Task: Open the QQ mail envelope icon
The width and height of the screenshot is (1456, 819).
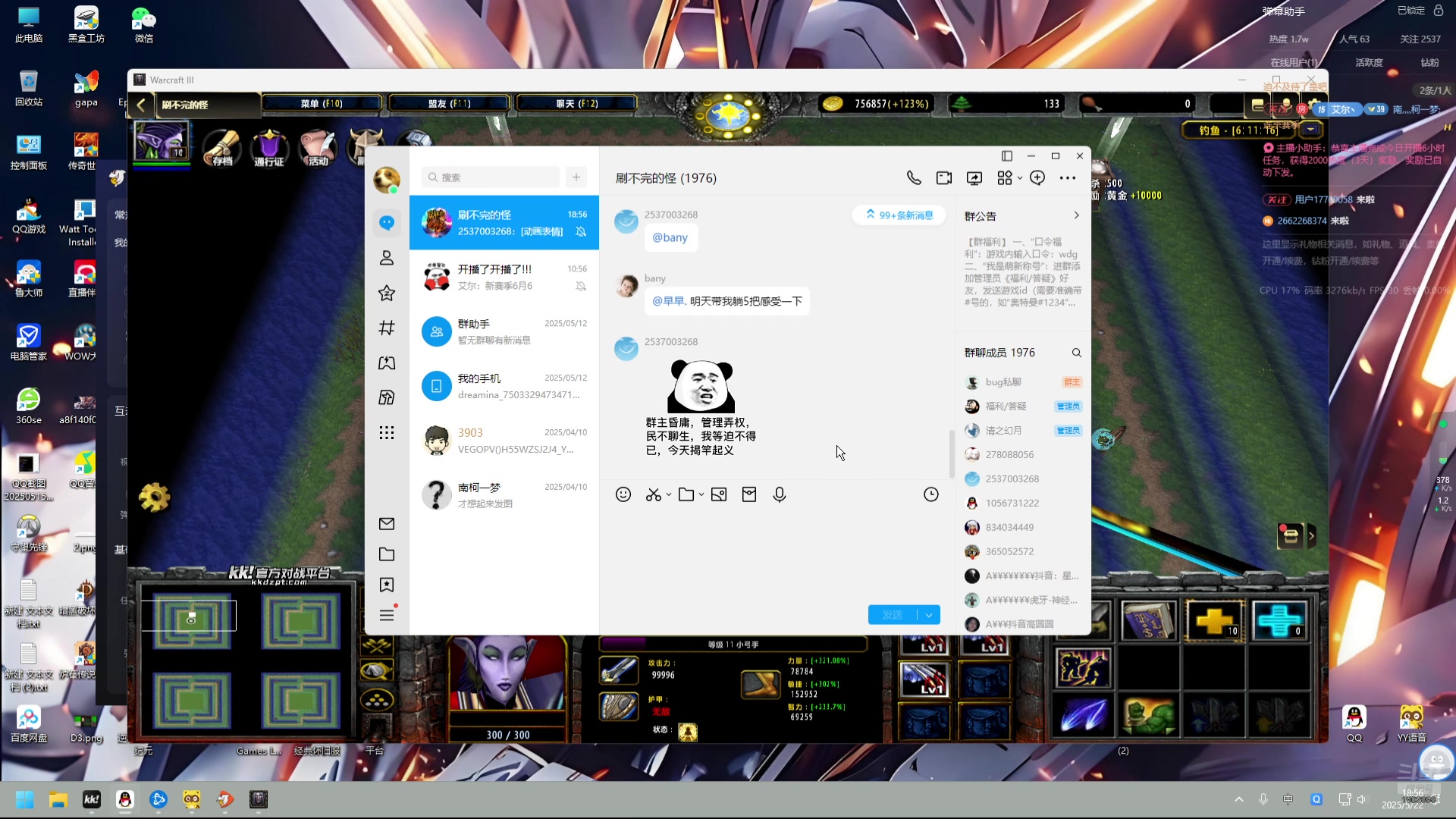Action: [387, 524]
